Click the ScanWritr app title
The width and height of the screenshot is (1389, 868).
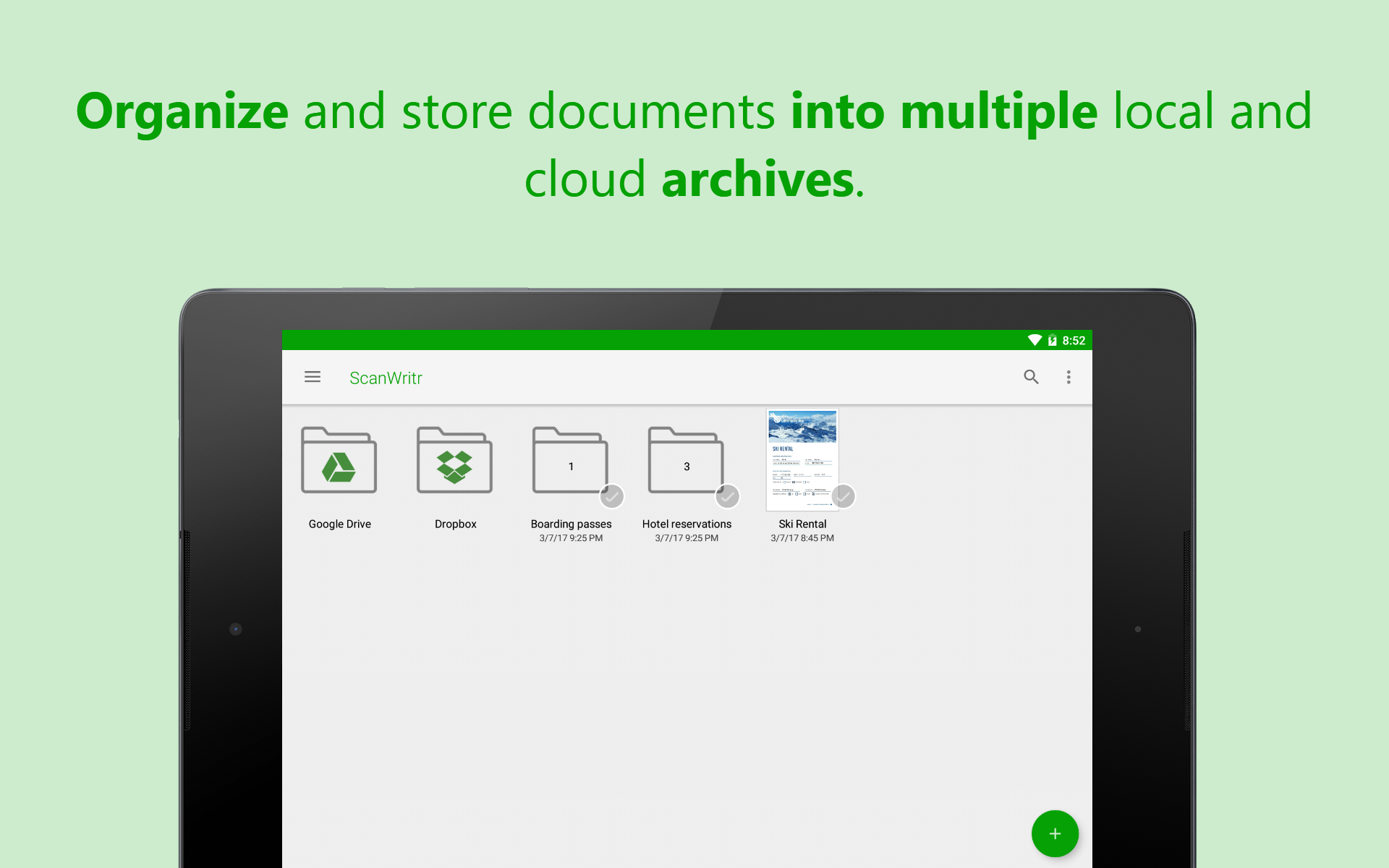pyautogui.click(x=386, y=378)
